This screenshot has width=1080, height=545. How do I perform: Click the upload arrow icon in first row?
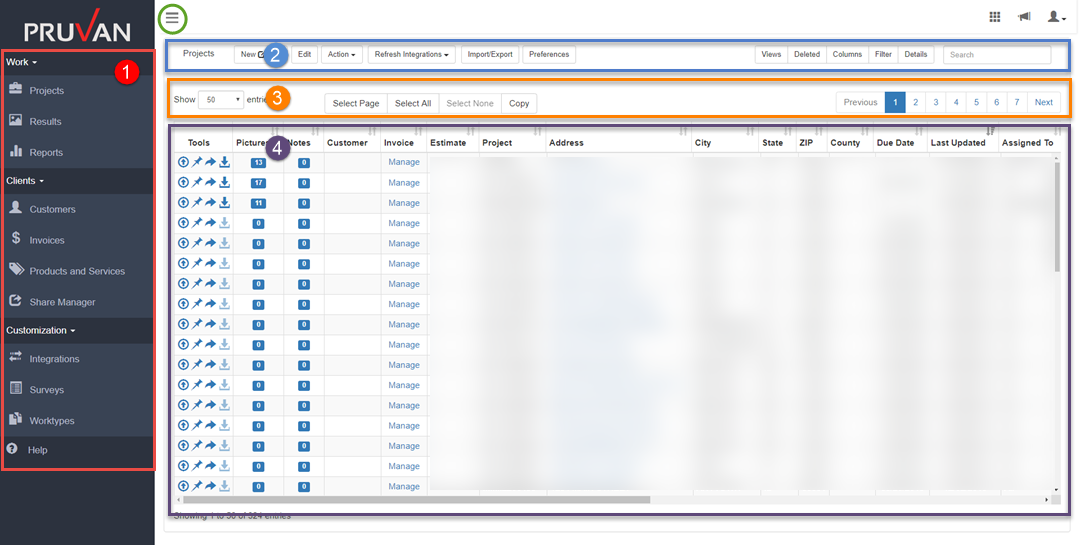[x=183, y=162]
